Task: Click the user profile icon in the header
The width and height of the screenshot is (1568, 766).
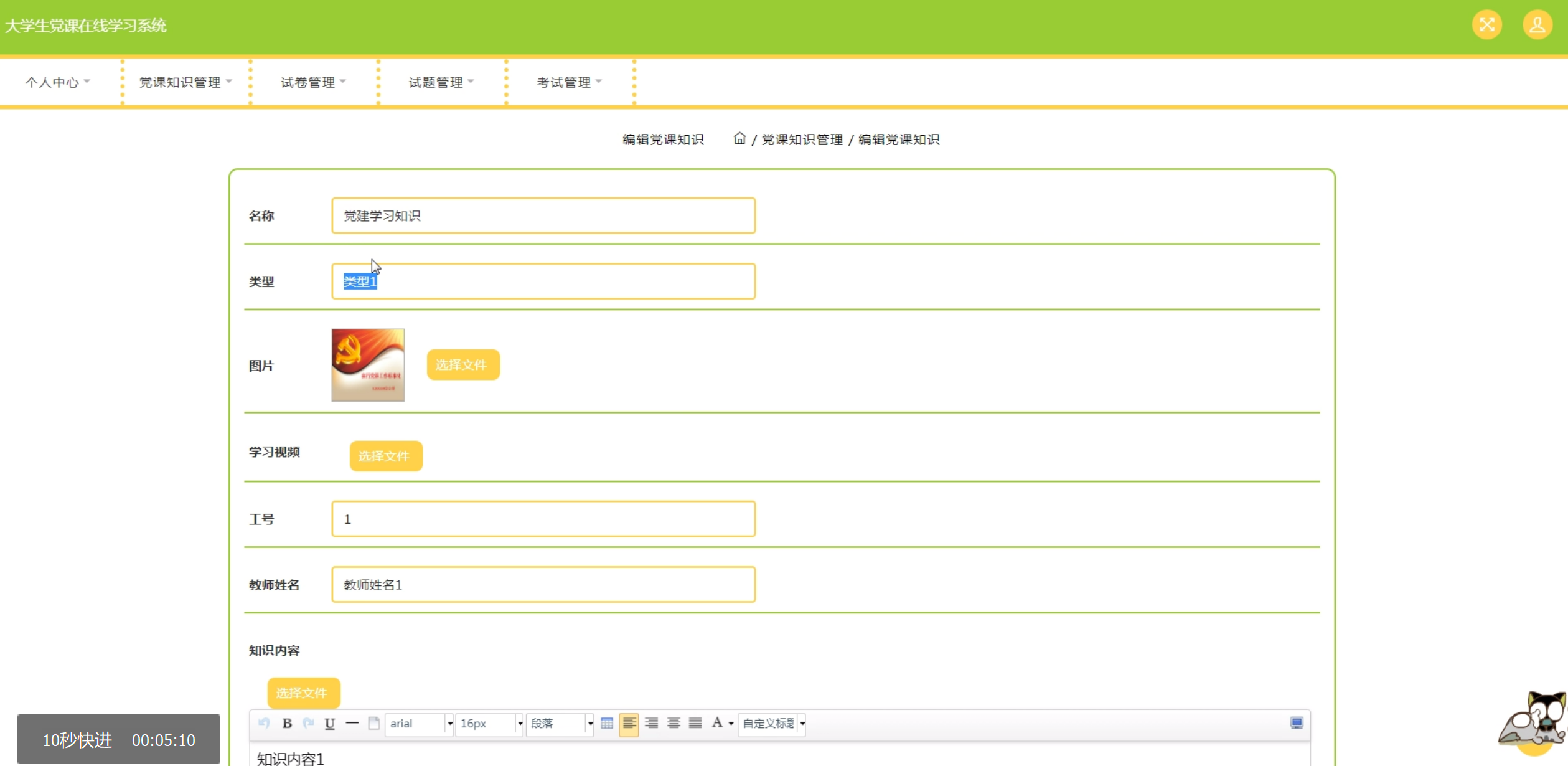Action: click(1537, 25)
